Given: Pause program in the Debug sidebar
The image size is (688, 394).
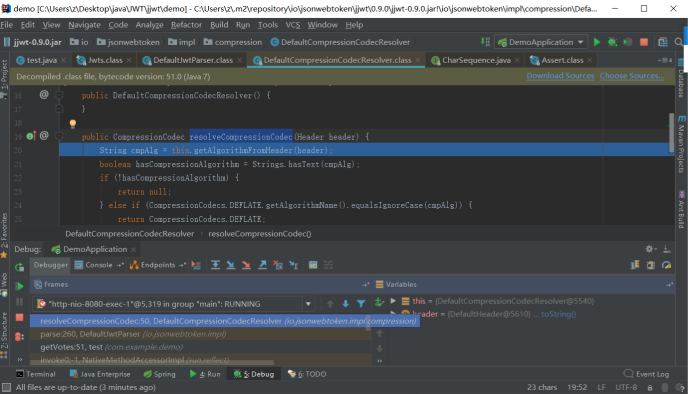Looking at the screenshot, I should (19, 302).
